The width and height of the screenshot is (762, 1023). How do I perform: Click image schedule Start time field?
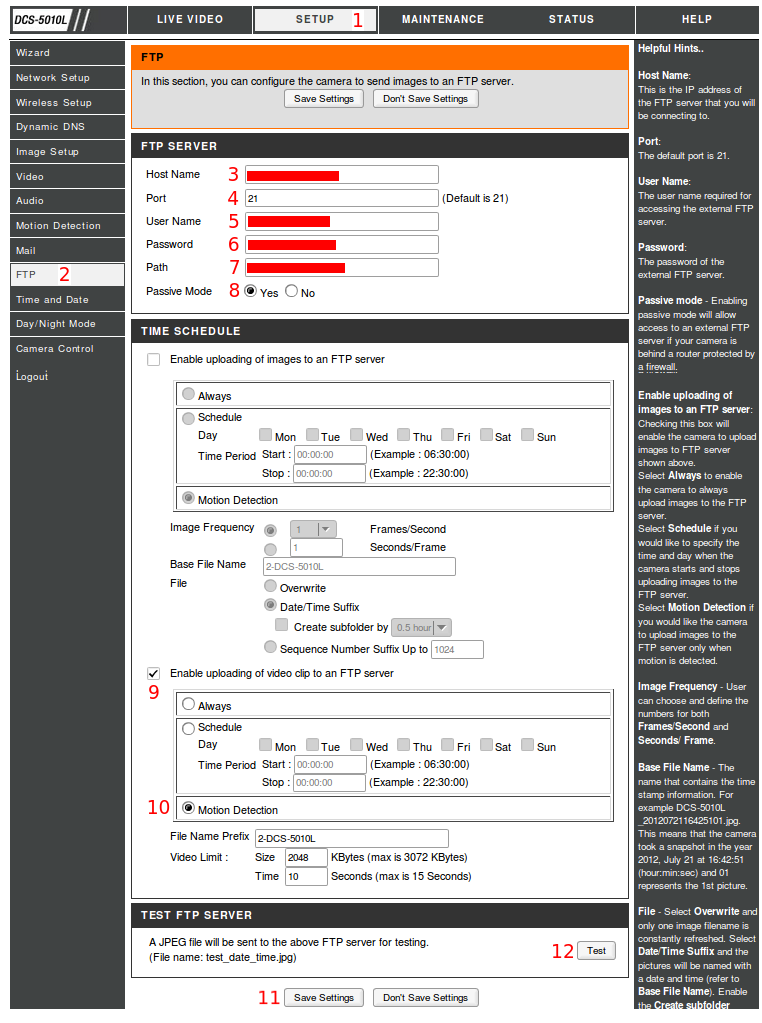click(x=329, y=455)
